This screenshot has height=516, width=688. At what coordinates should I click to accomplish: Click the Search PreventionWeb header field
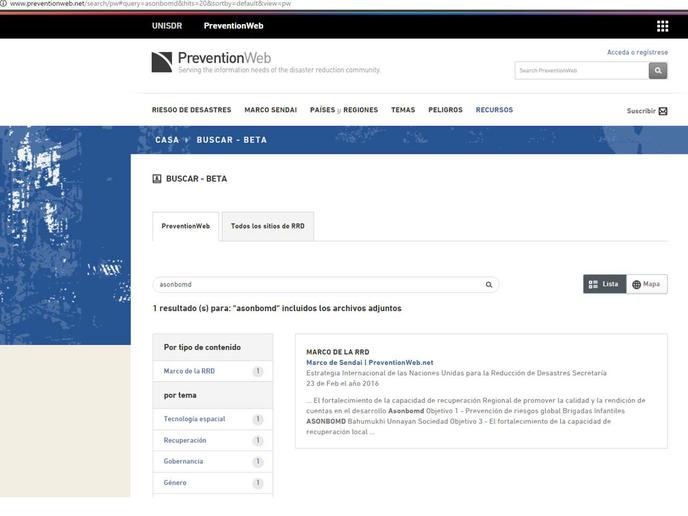(581, 71)
